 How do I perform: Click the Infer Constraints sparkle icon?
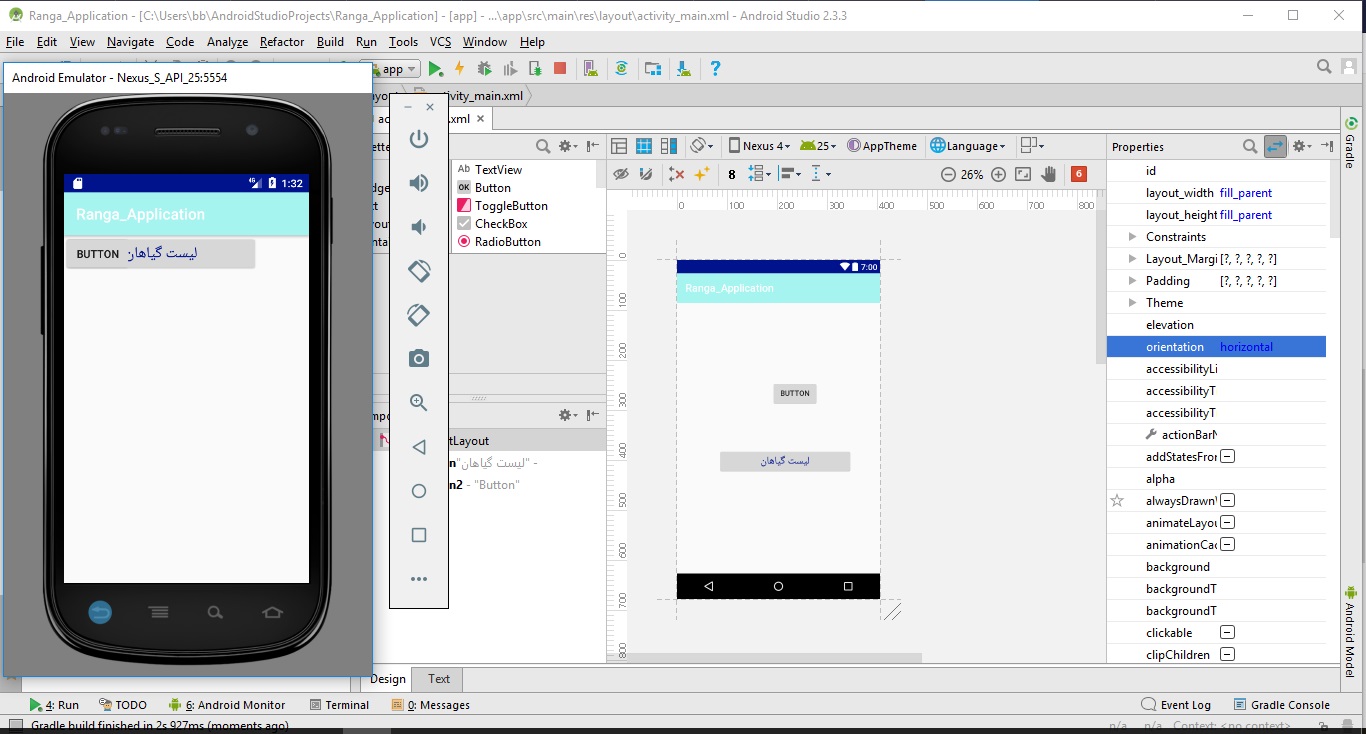click(x=702, y=174)
